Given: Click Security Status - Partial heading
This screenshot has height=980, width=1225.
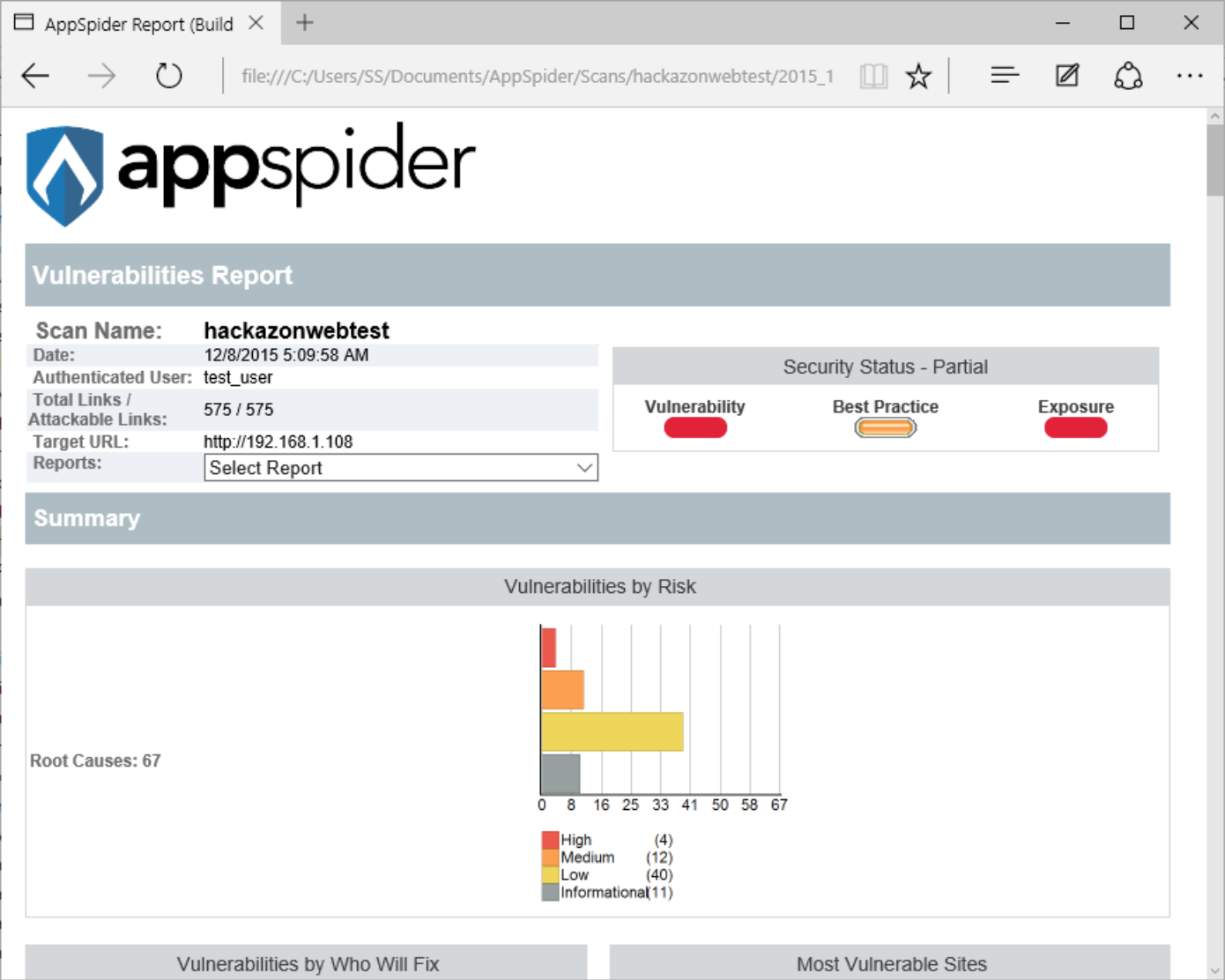Looking at the screenshot, I should tap(886, 367).
